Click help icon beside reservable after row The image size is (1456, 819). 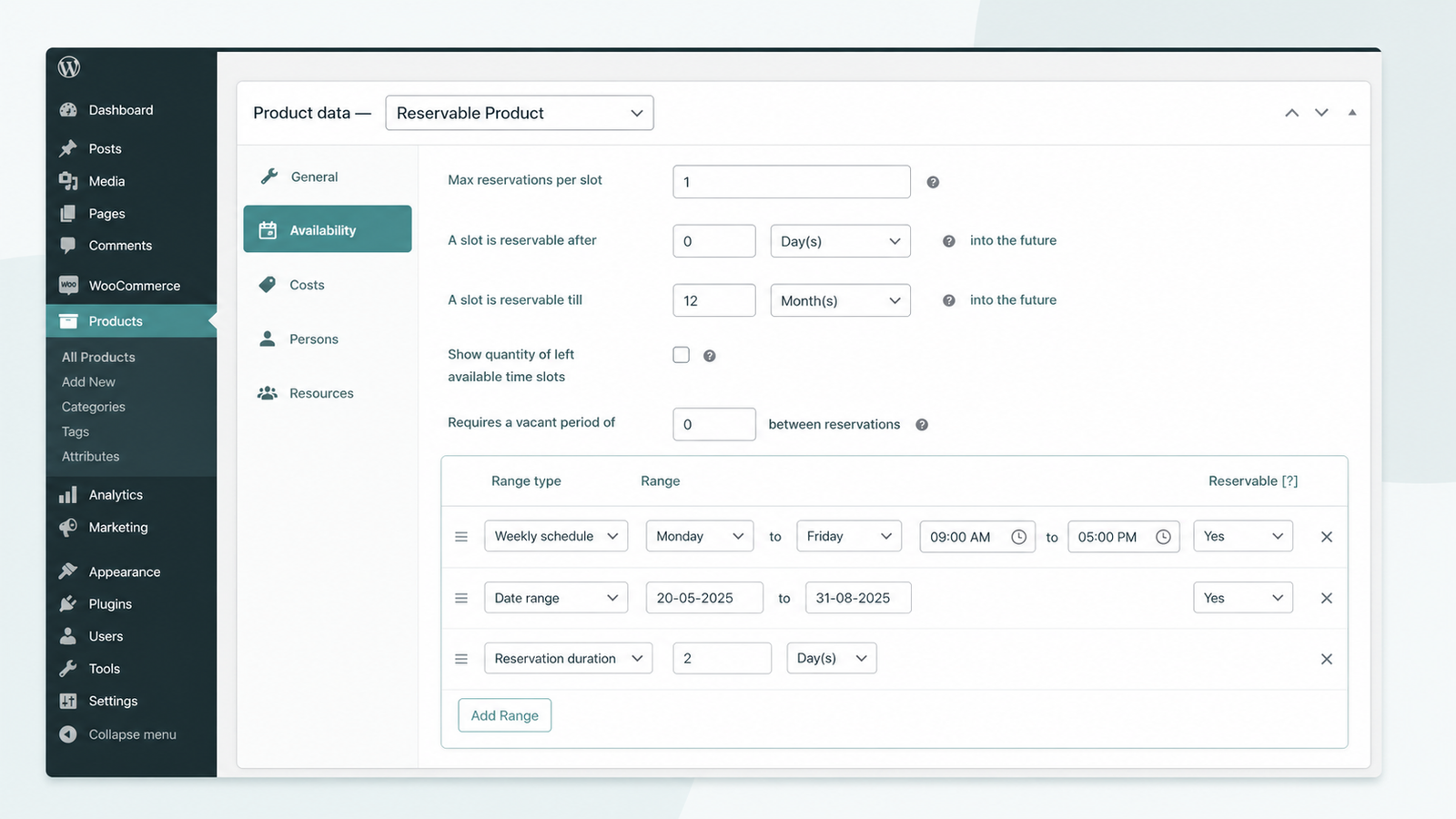click(x=949, y=241)
